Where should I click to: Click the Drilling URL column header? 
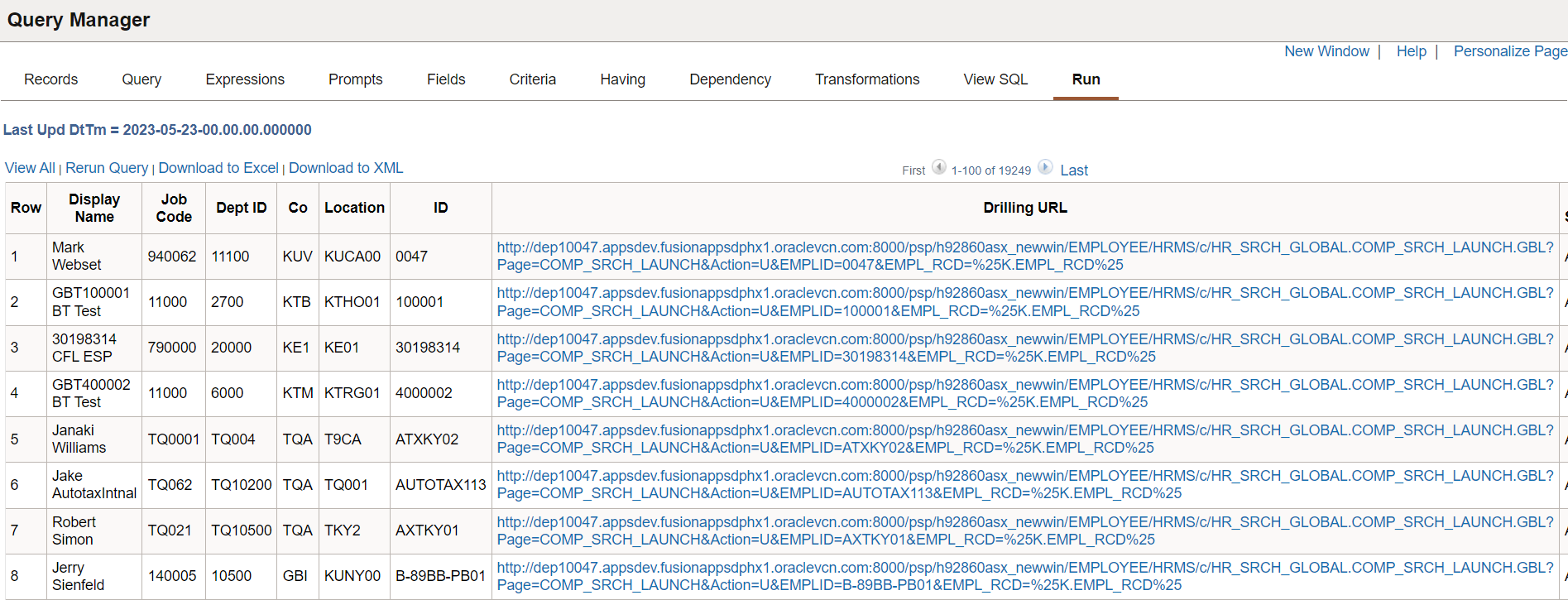point(1024,208)
